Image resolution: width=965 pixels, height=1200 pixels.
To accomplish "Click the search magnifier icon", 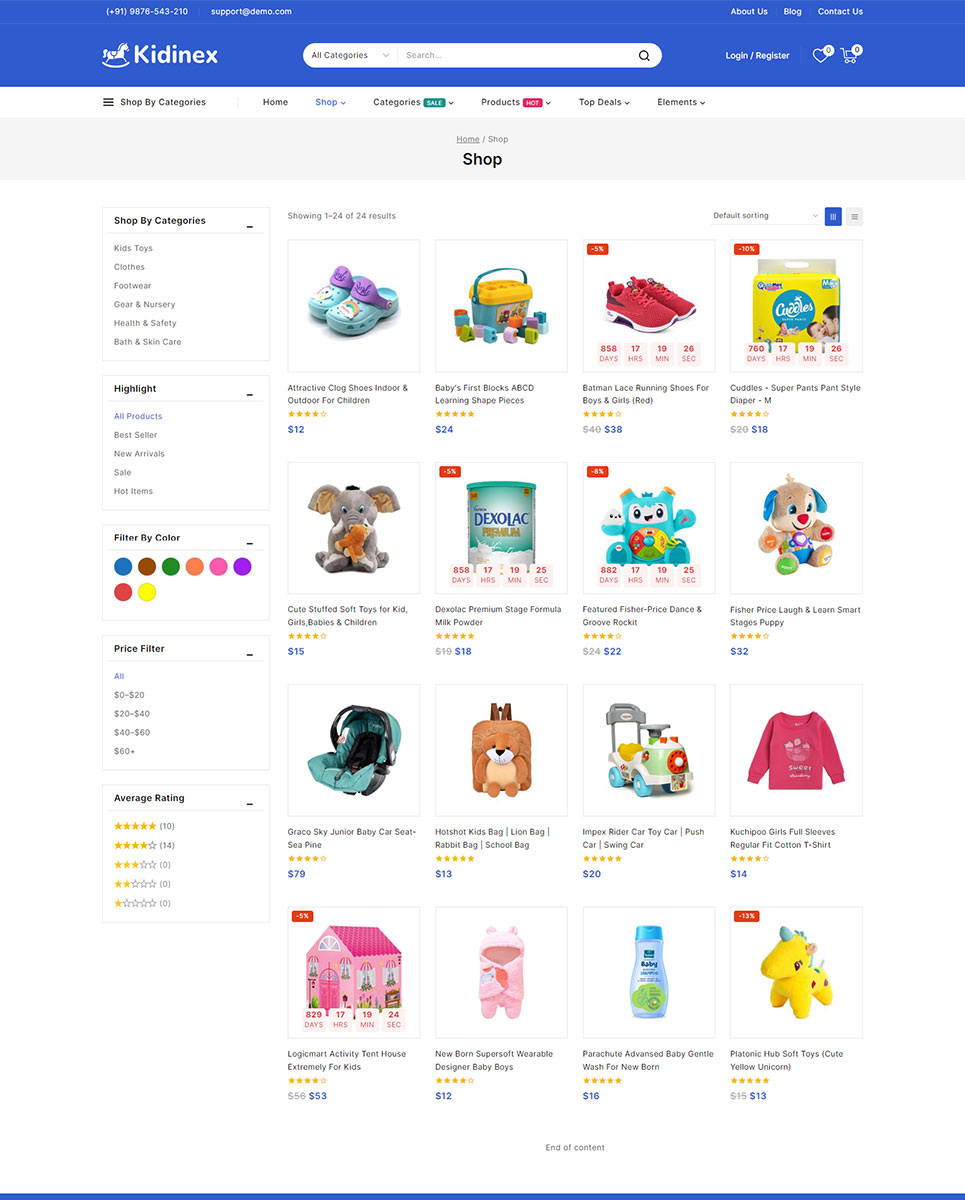I will [x=644, y=56].
